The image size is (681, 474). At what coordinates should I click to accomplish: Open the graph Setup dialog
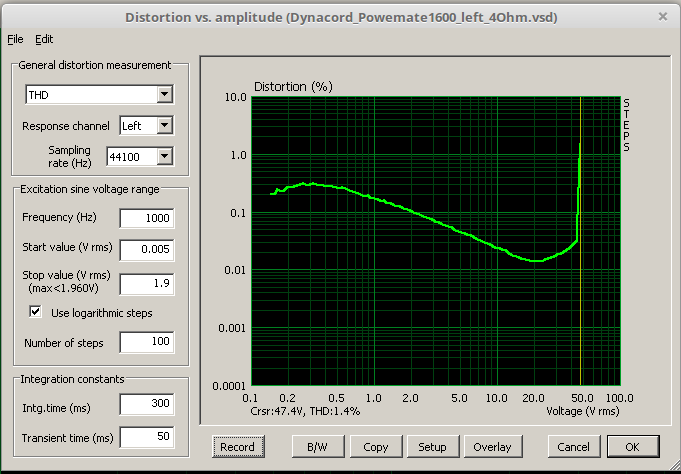(432, 447)
